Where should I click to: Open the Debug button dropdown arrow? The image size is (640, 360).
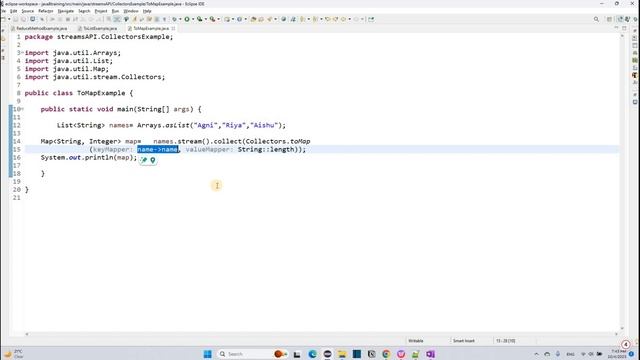[x=180, y=19]
